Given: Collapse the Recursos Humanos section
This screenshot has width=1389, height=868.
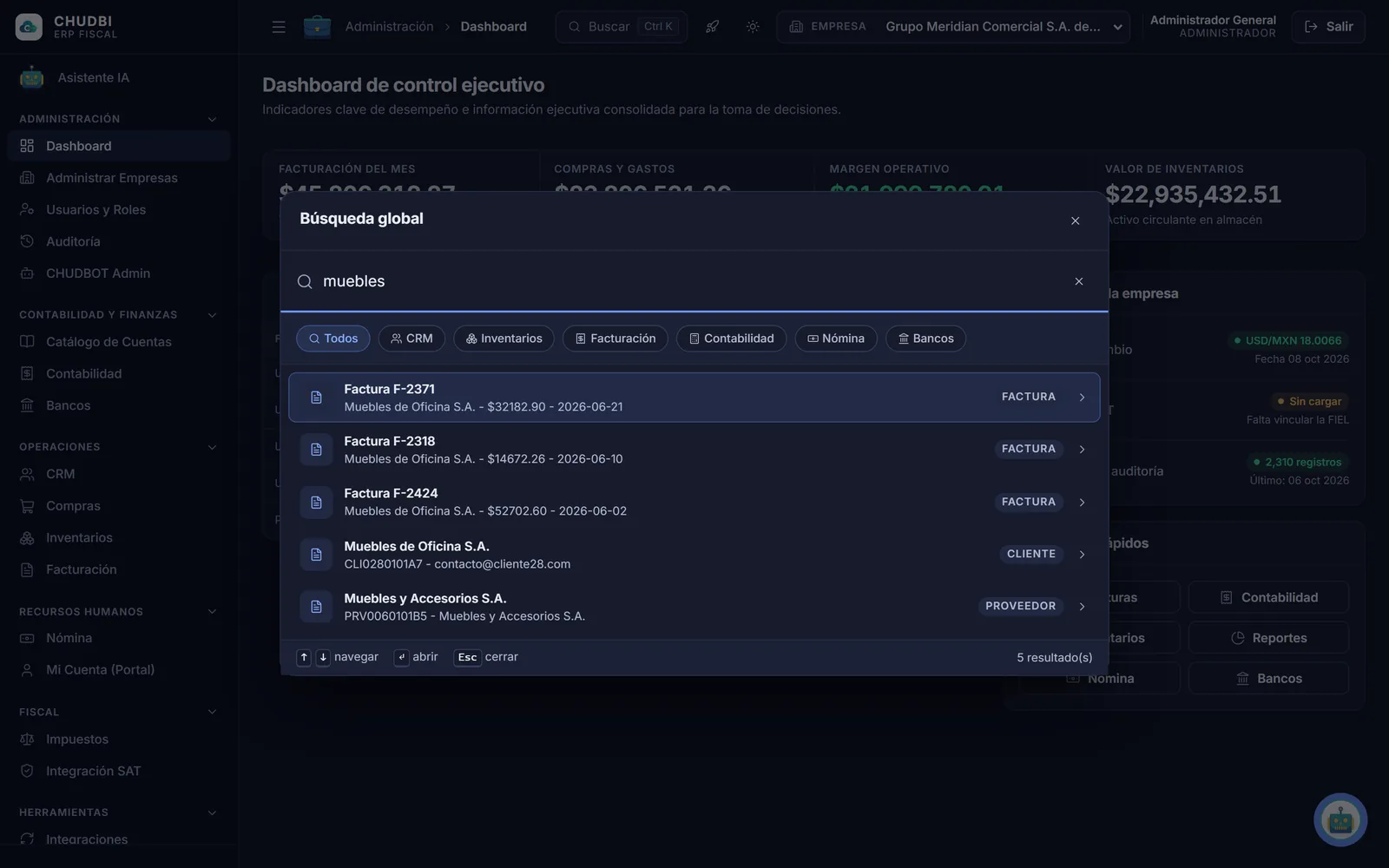Looking at the screenshot, I should (212, 612).
